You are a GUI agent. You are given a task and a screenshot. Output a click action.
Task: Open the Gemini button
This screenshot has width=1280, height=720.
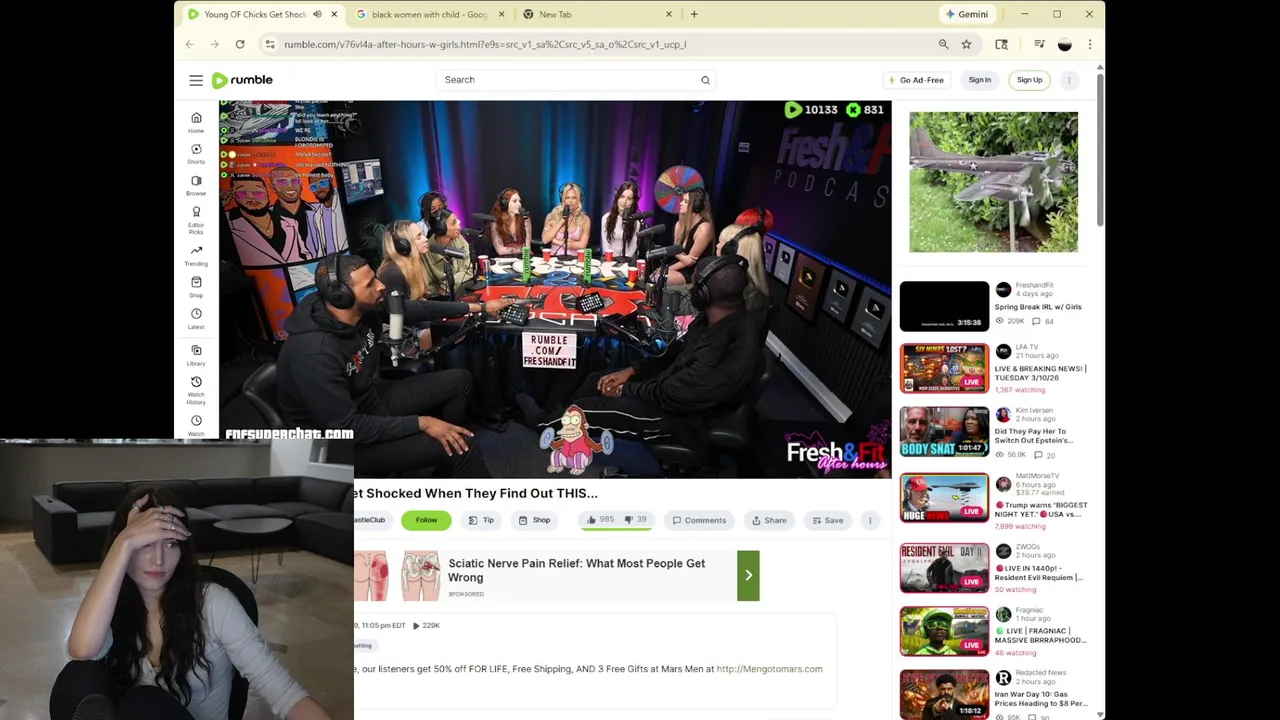pyautogui.click(x=966, y=14)
